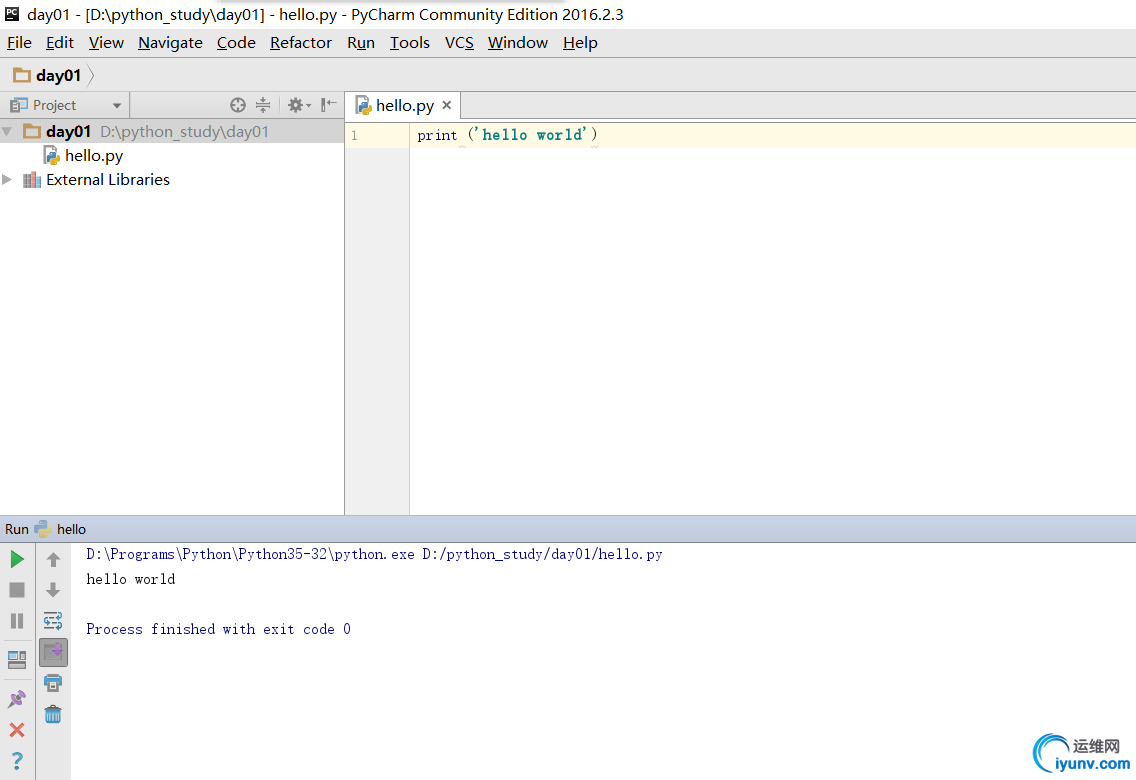Click the Collapse All icon in Project panel
Screen dimensions: 1136x780
pyautogui.click(x=263, y=105)
